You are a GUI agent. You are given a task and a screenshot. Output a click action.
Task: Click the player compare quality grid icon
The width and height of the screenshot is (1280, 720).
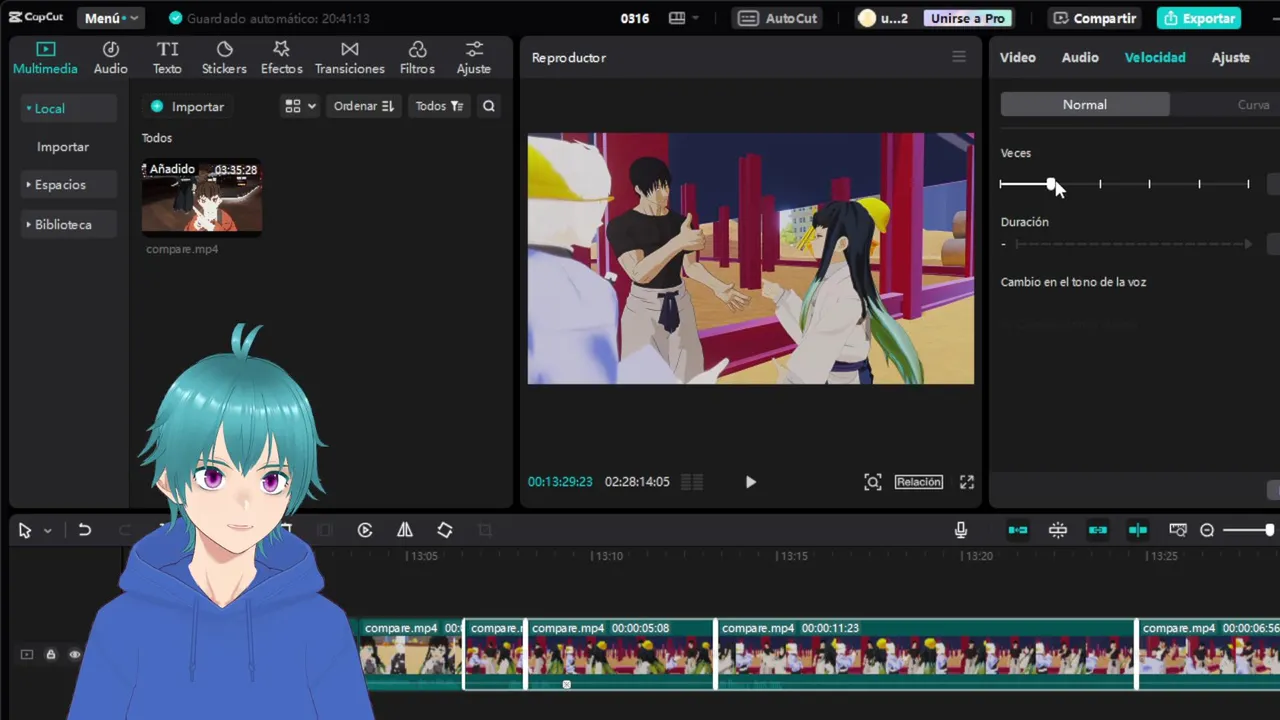tap(692, 482)
